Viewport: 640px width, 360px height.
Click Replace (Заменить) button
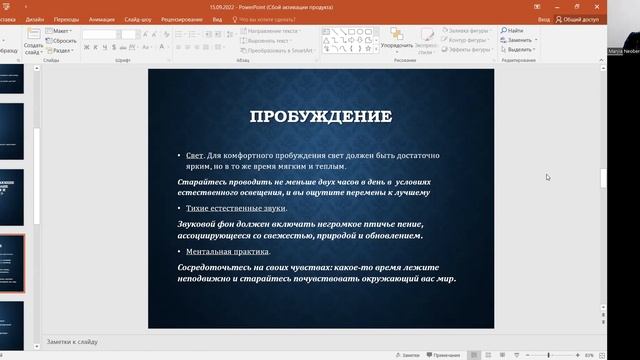point(519,40)
